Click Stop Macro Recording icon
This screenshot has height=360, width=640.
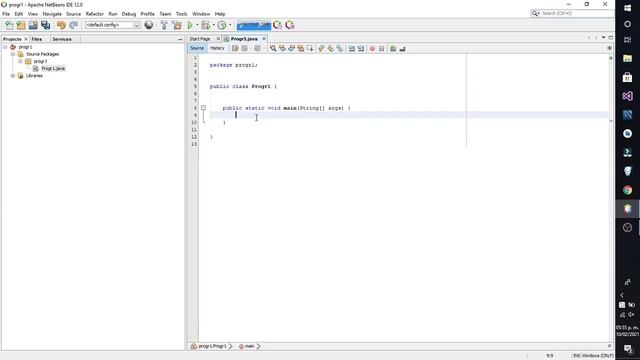coord(382,49)
